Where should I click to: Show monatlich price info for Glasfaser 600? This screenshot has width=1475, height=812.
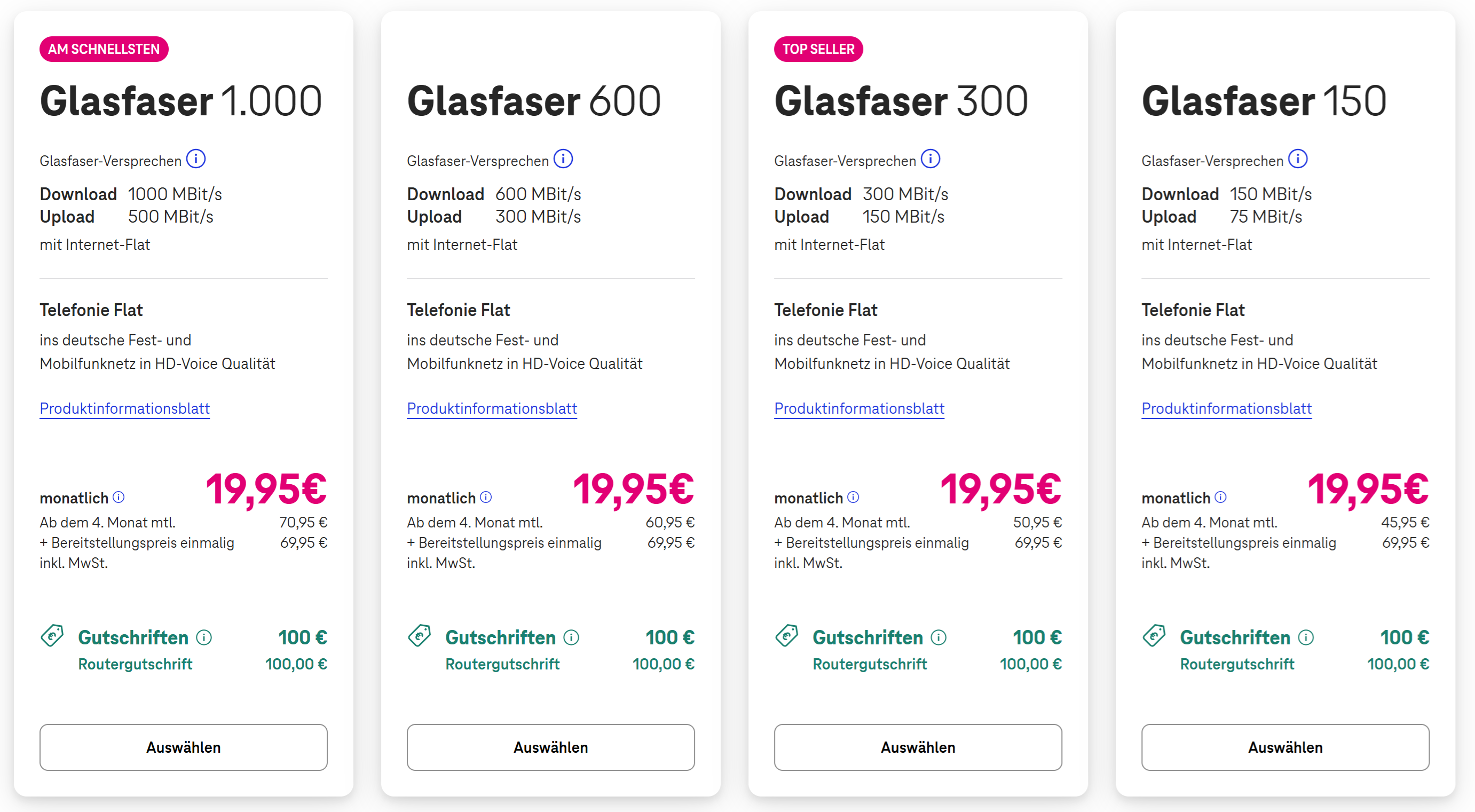pos(486,497)
